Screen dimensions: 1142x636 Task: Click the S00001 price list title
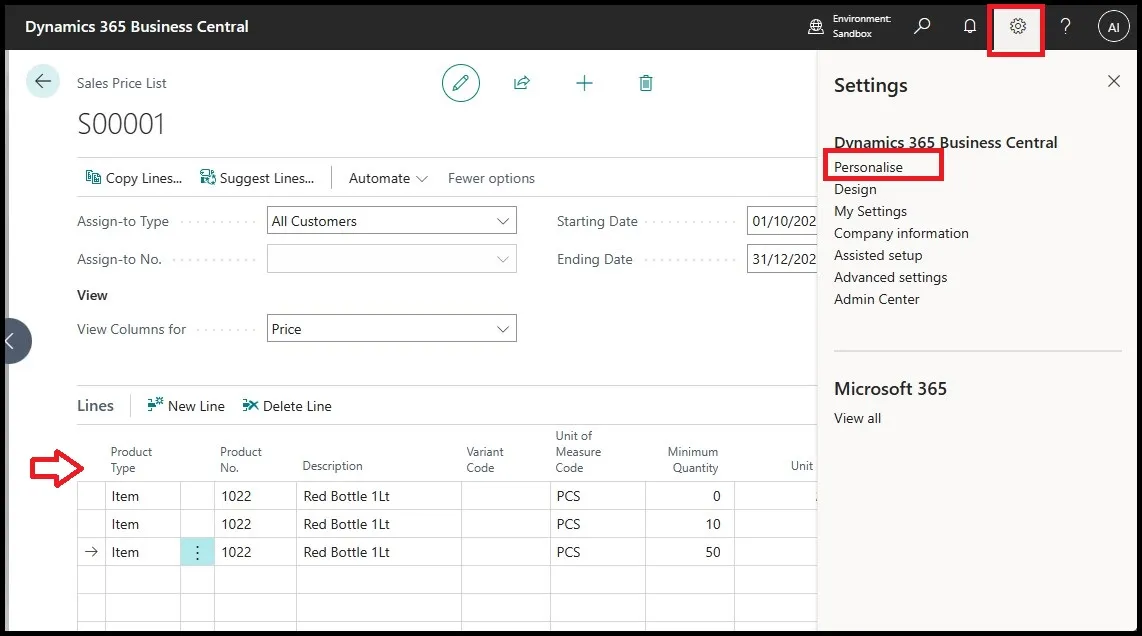121,124
